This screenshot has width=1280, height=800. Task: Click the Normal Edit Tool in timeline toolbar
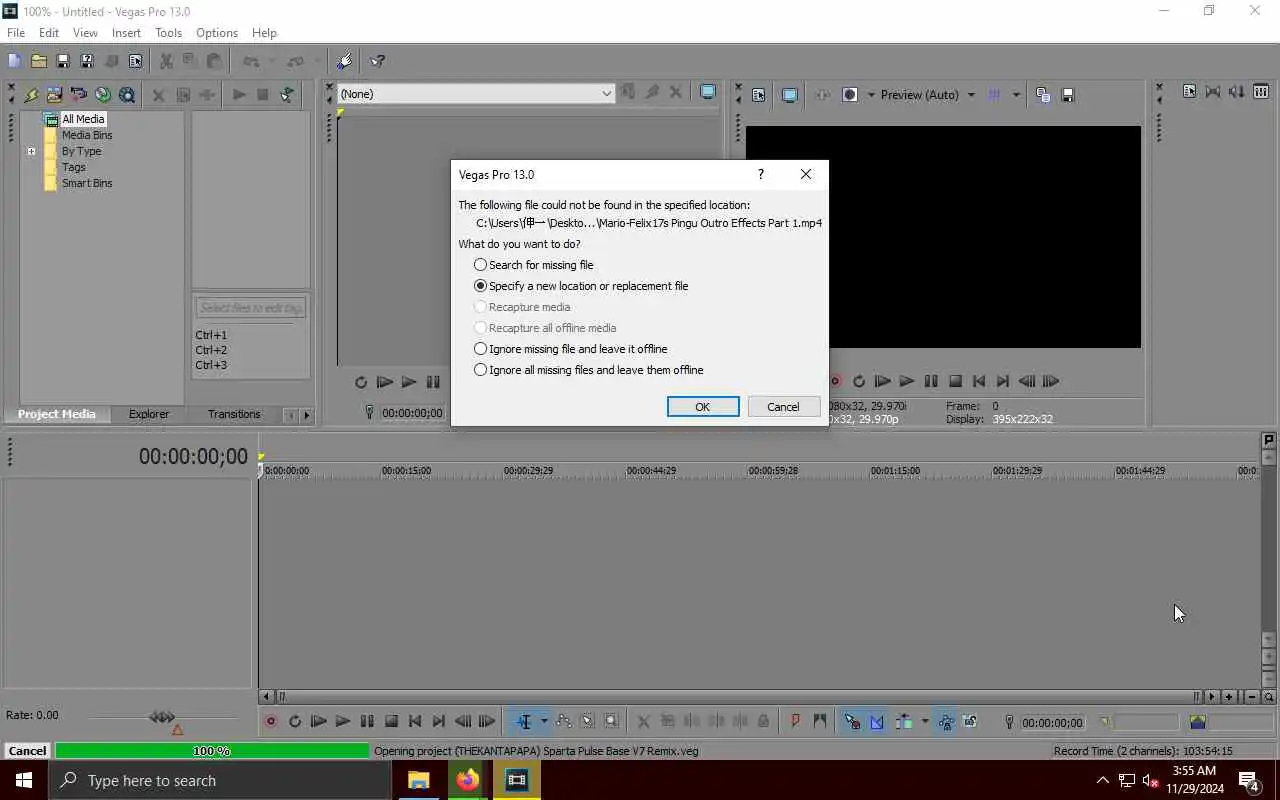524,721
